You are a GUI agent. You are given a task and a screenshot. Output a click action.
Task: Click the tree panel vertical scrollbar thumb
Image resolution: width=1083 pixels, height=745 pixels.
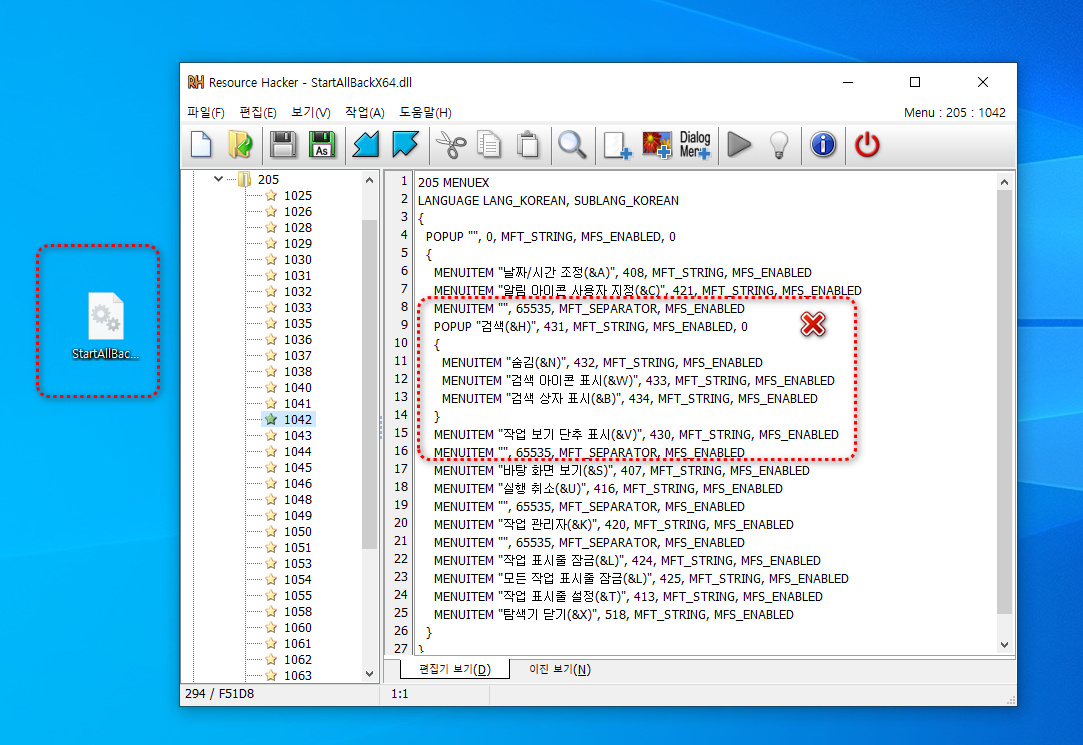[x=370, y=384]
